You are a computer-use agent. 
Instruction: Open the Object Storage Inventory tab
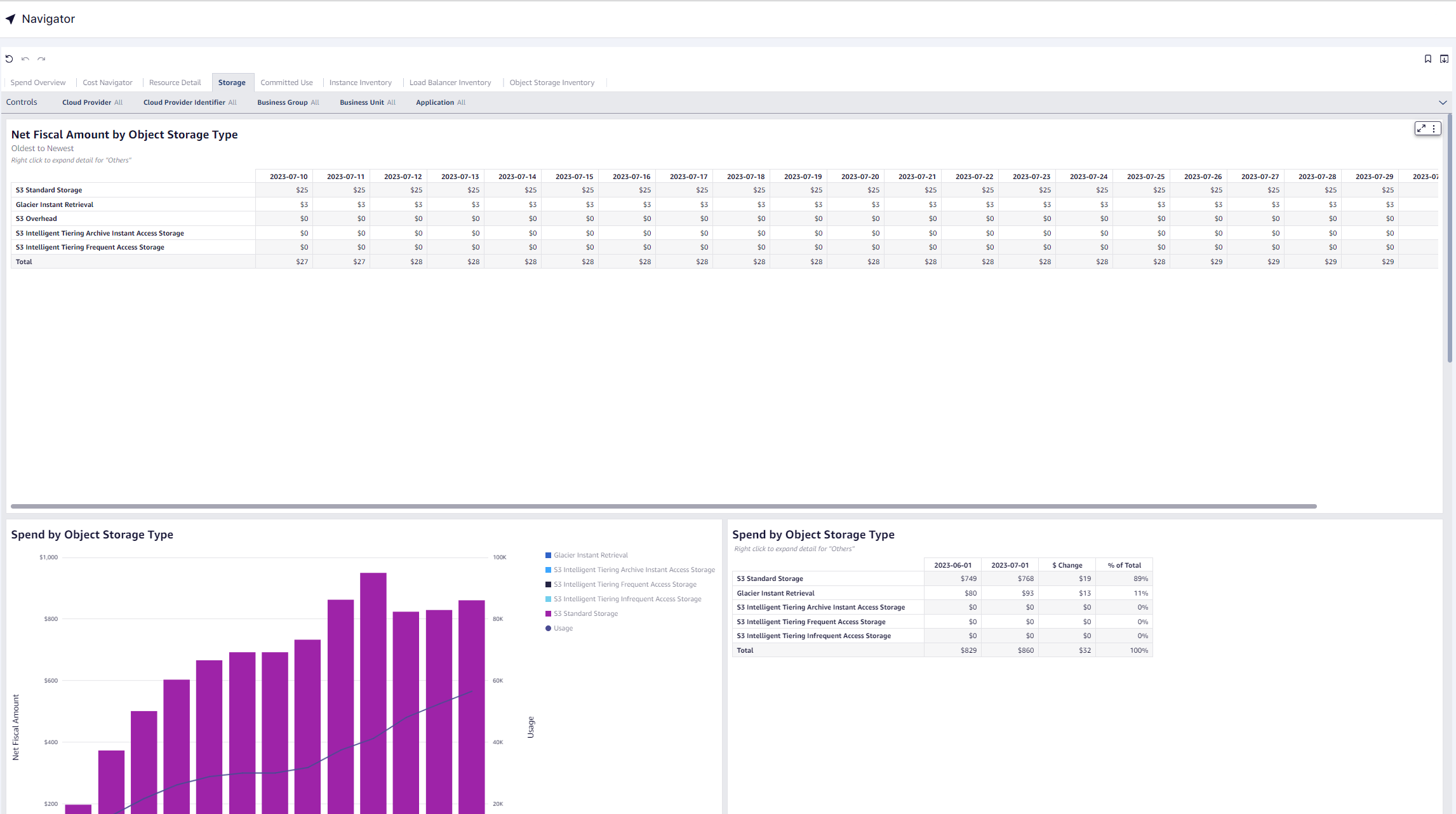552,83
